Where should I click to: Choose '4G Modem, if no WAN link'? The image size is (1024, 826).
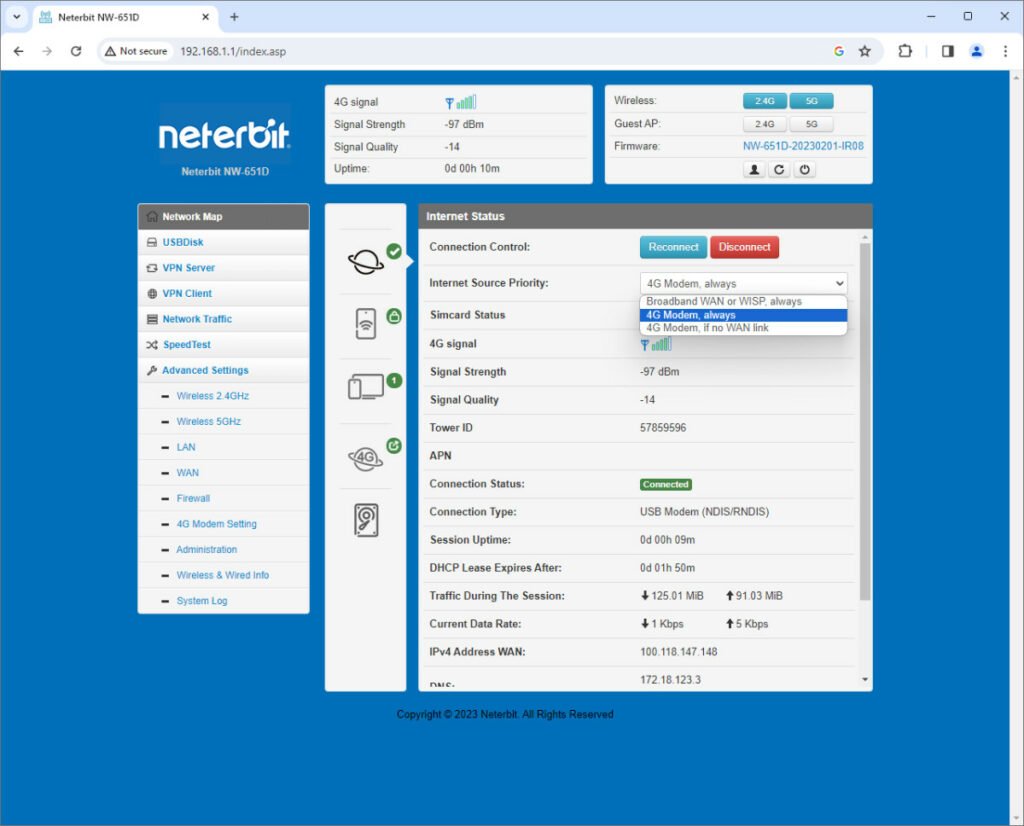click(x=707, y=328)
